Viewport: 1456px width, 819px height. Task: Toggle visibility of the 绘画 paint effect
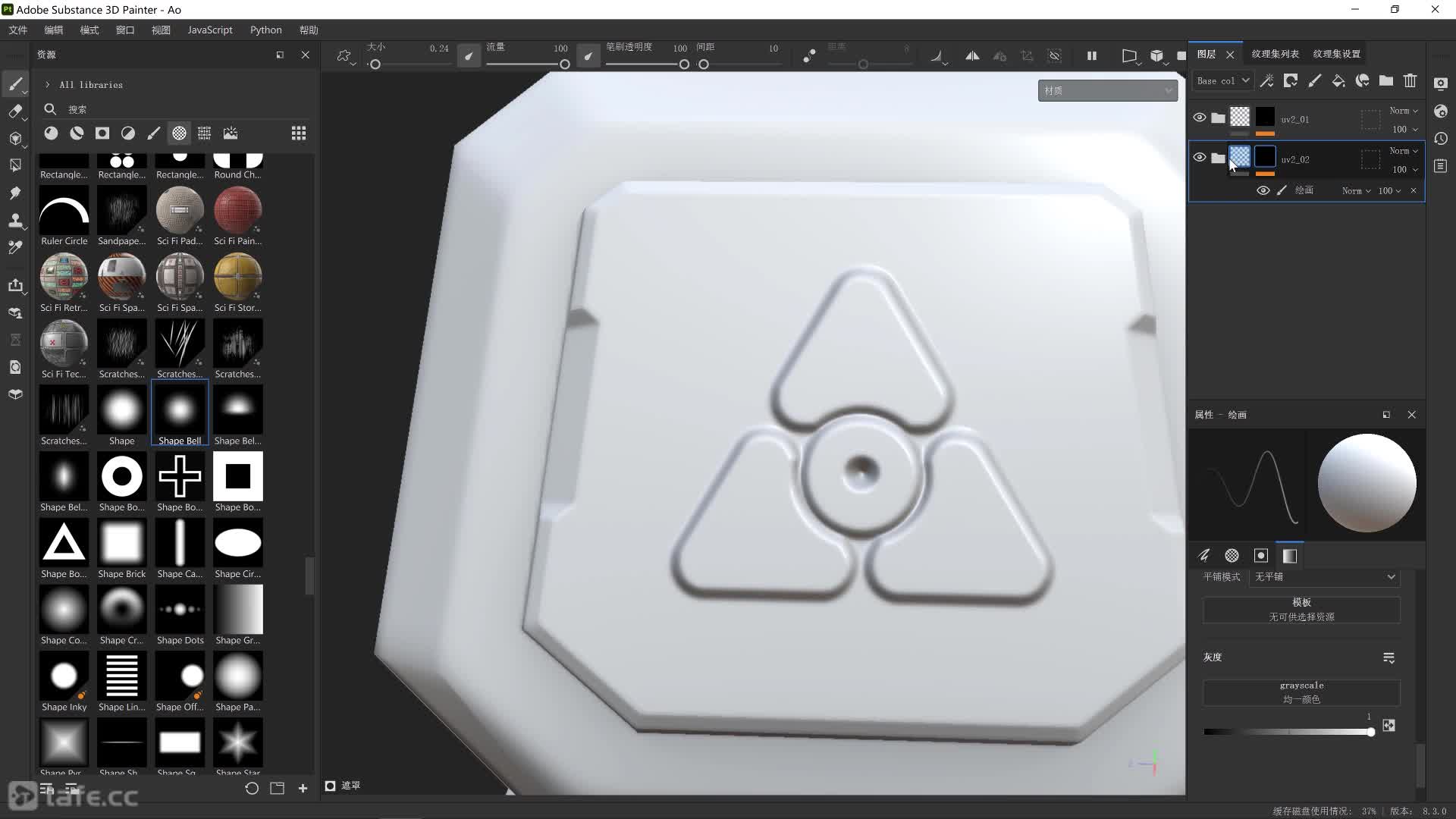[1263, 190]
